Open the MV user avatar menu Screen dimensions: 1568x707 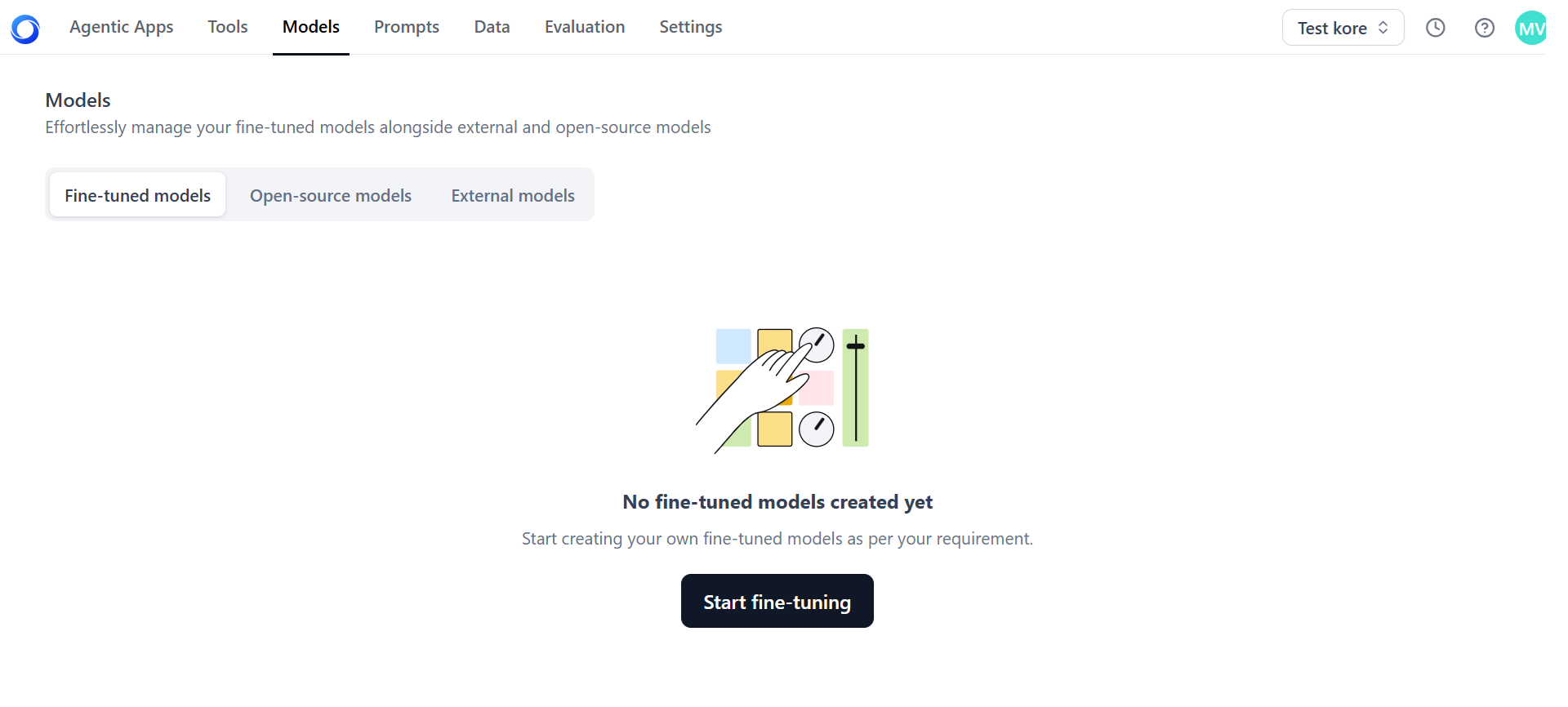(1530, 28)
